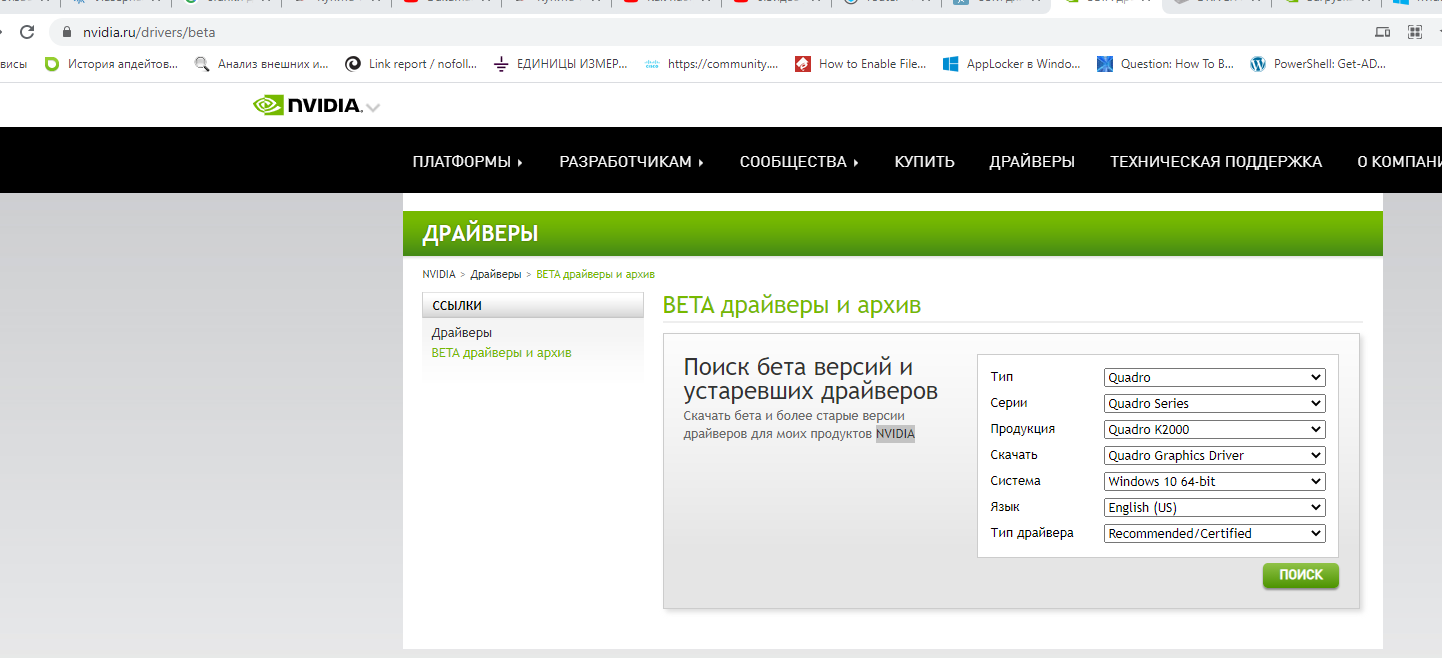Open 'BETA драйверы и архив' sidebar link
1442x658 pixels.
[x=502, y=353]
